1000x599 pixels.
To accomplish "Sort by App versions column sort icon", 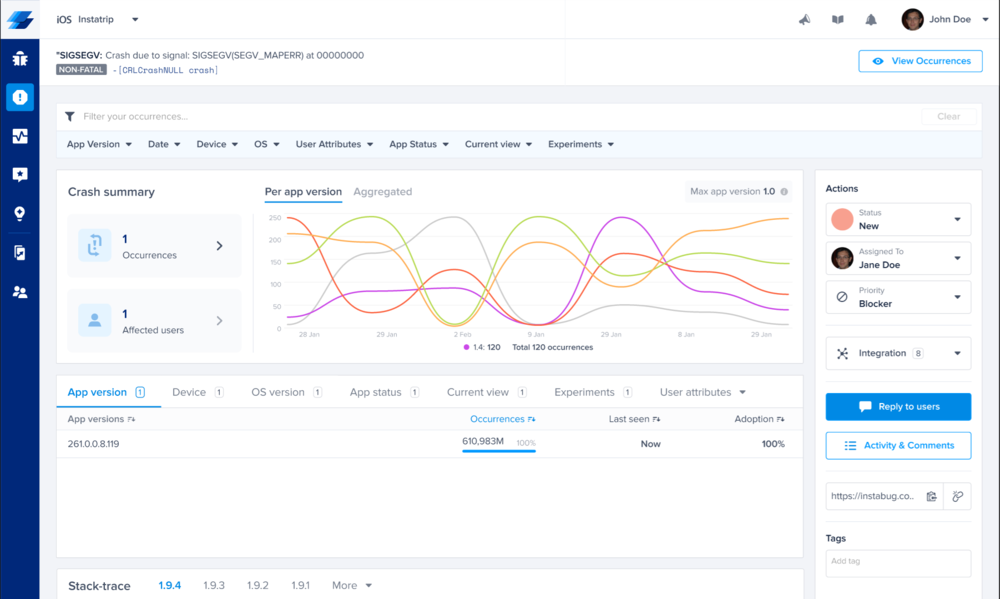I will tap(131, 419).
